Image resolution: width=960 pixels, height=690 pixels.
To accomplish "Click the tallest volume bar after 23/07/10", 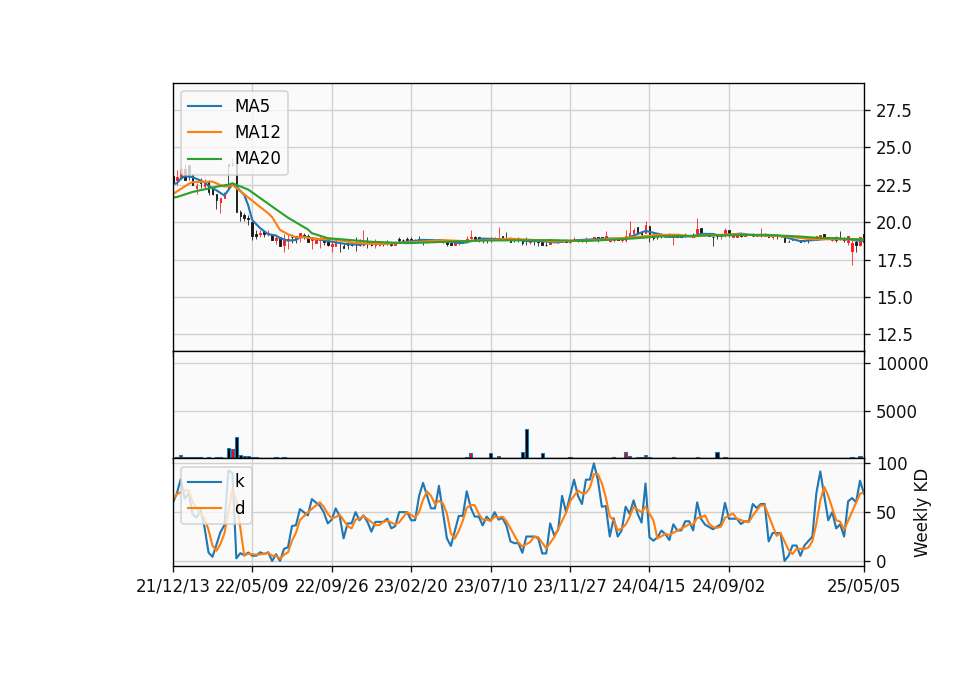I will [x=527, y=444].
